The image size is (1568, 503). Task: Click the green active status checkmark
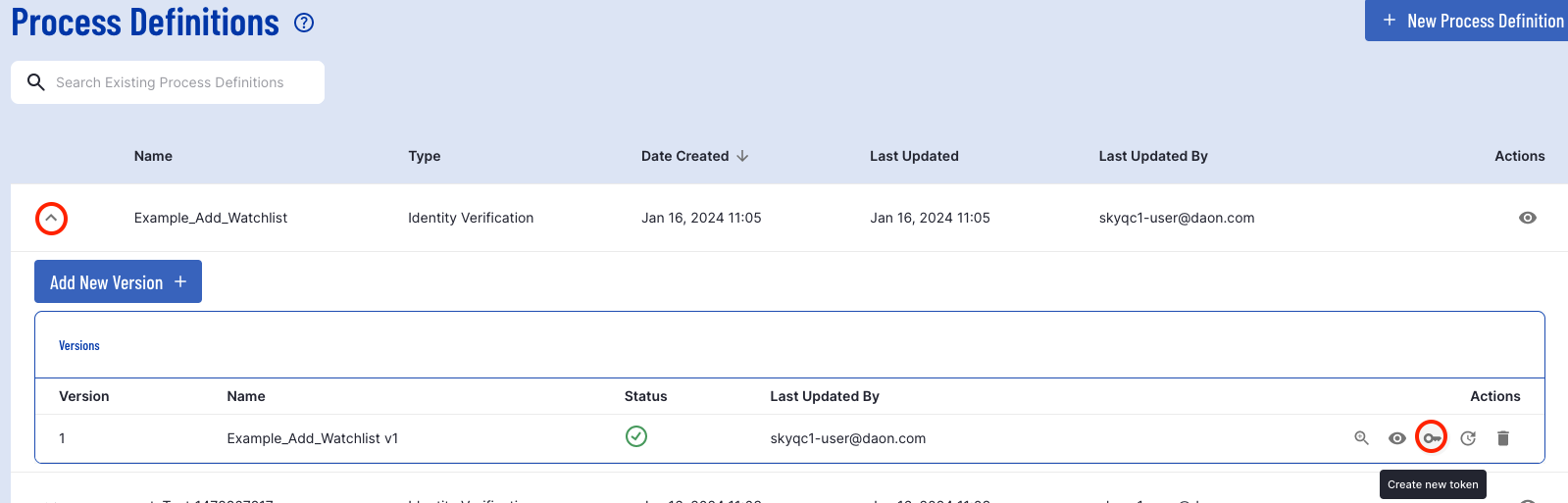tap(636, 436)
